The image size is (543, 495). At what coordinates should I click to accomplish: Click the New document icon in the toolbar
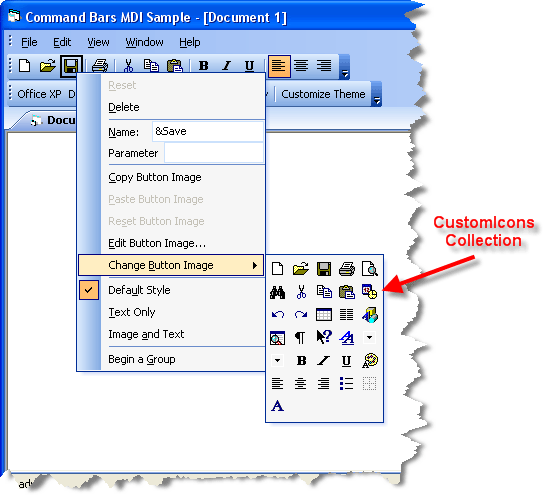pyautogui.click(x=25, y=65)
